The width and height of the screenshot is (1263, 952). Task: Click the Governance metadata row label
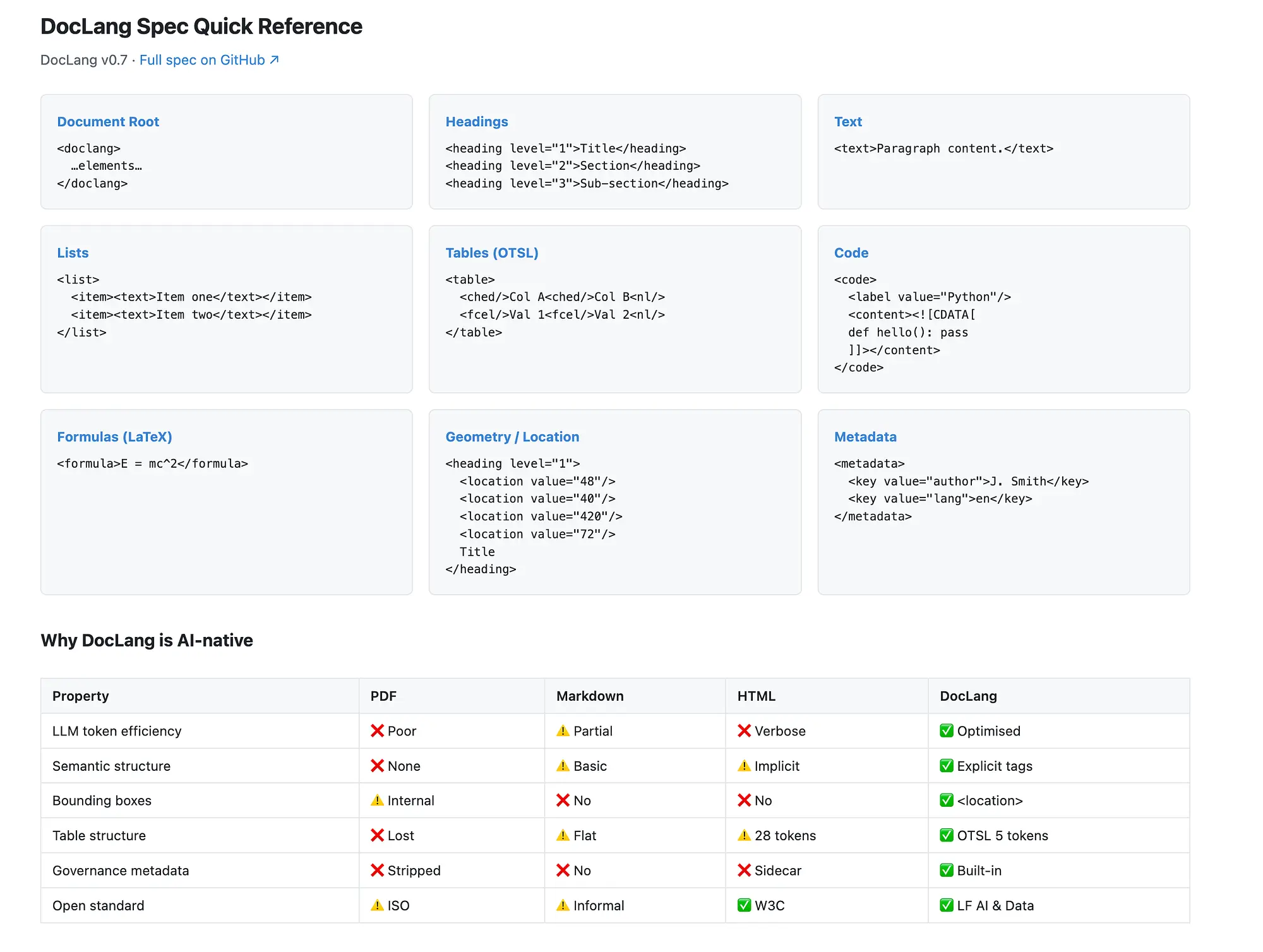point(121,871)
